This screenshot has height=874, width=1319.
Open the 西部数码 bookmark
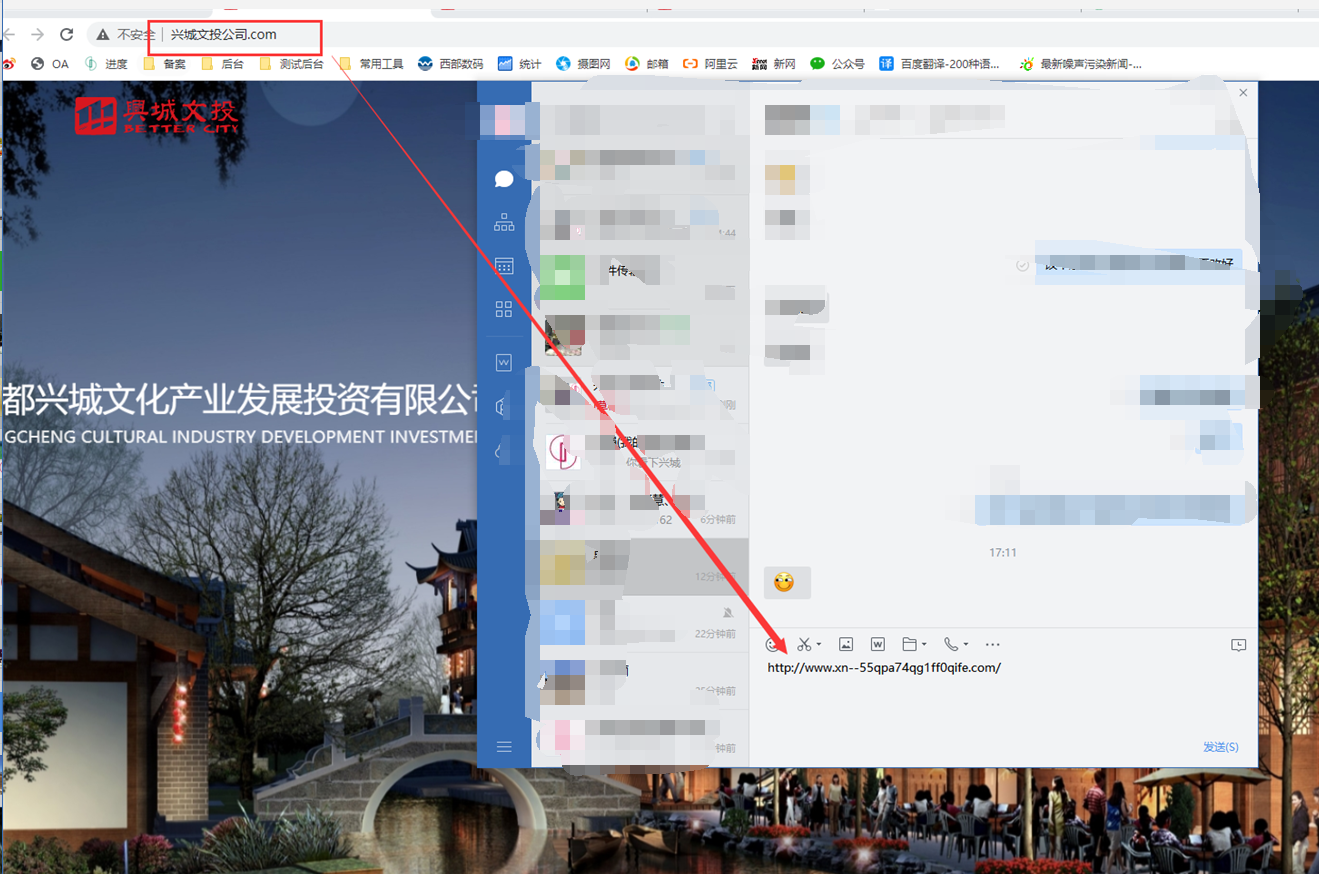[450, 64]
